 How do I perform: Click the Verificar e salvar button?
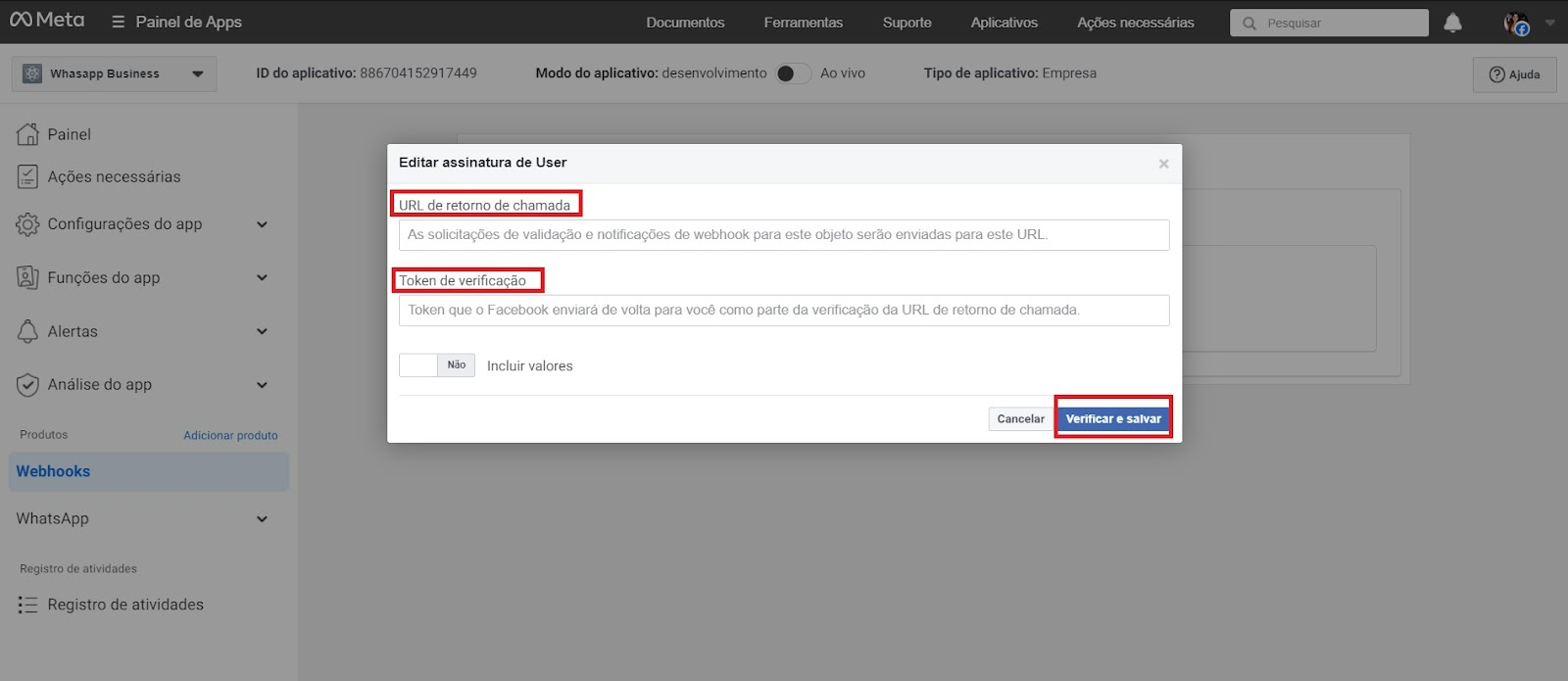click(1113, 418)
